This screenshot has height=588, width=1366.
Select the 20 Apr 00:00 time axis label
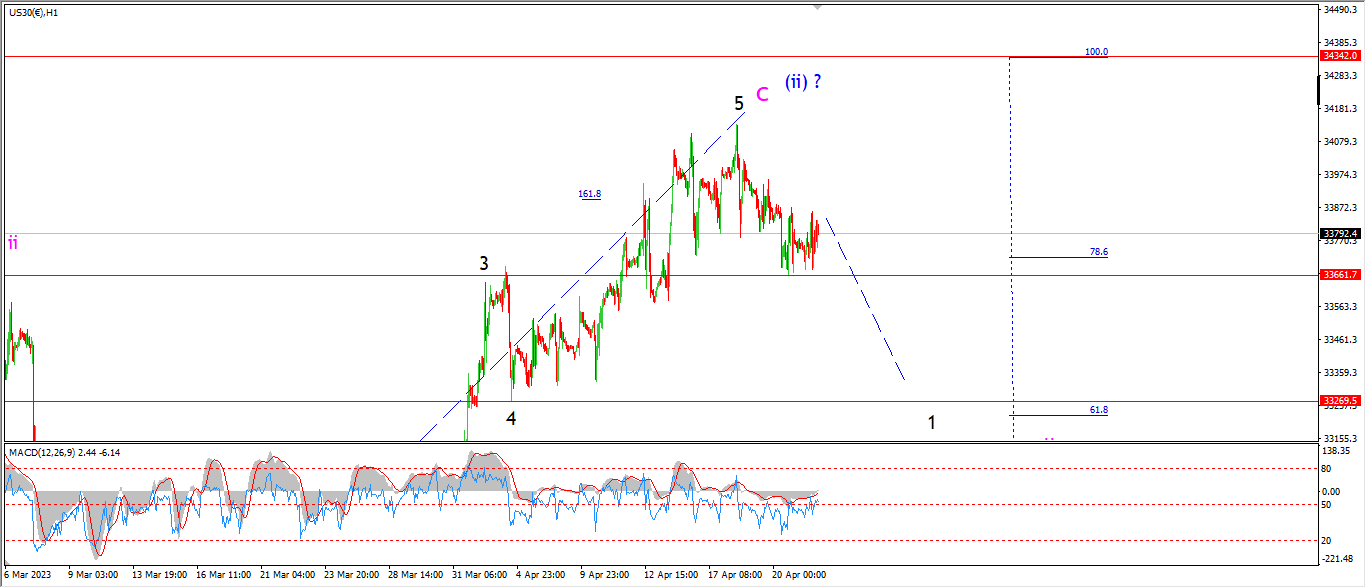click(800, 575)
